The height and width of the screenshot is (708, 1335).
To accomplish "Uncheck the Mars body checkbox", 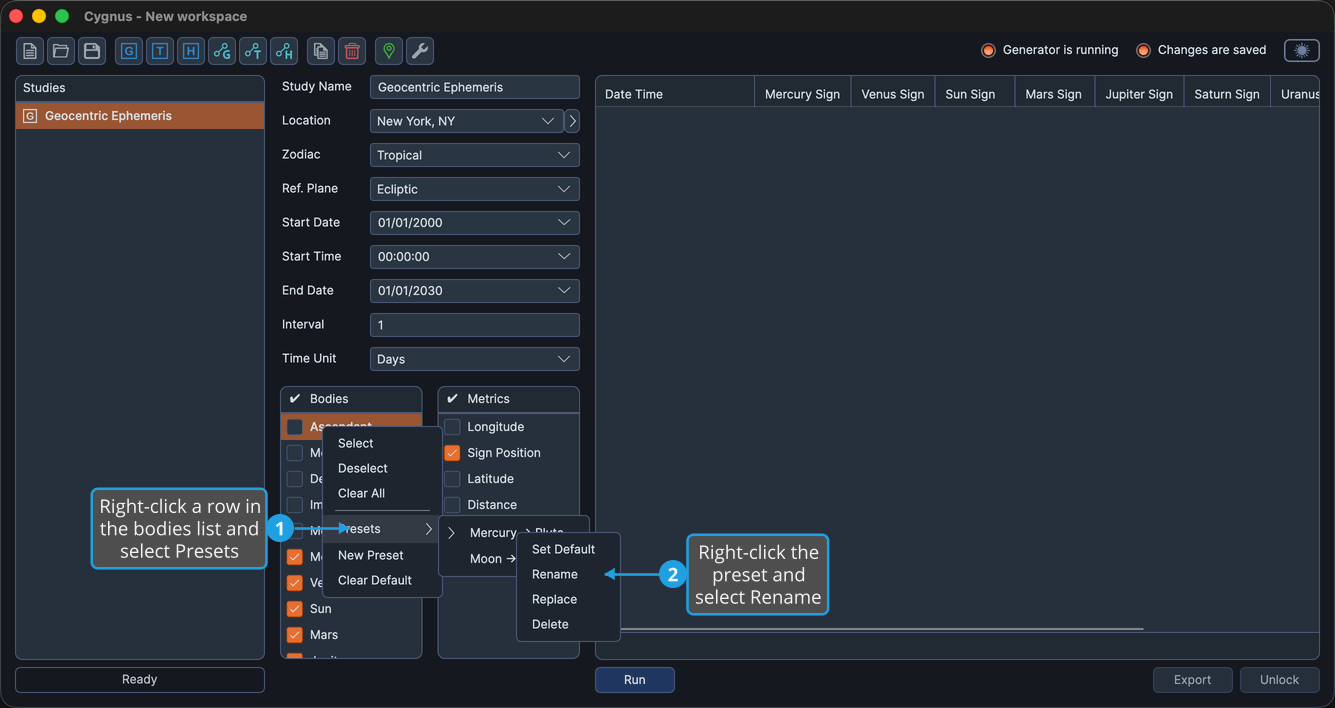I will pyautogui.click(x=295, y=635).
